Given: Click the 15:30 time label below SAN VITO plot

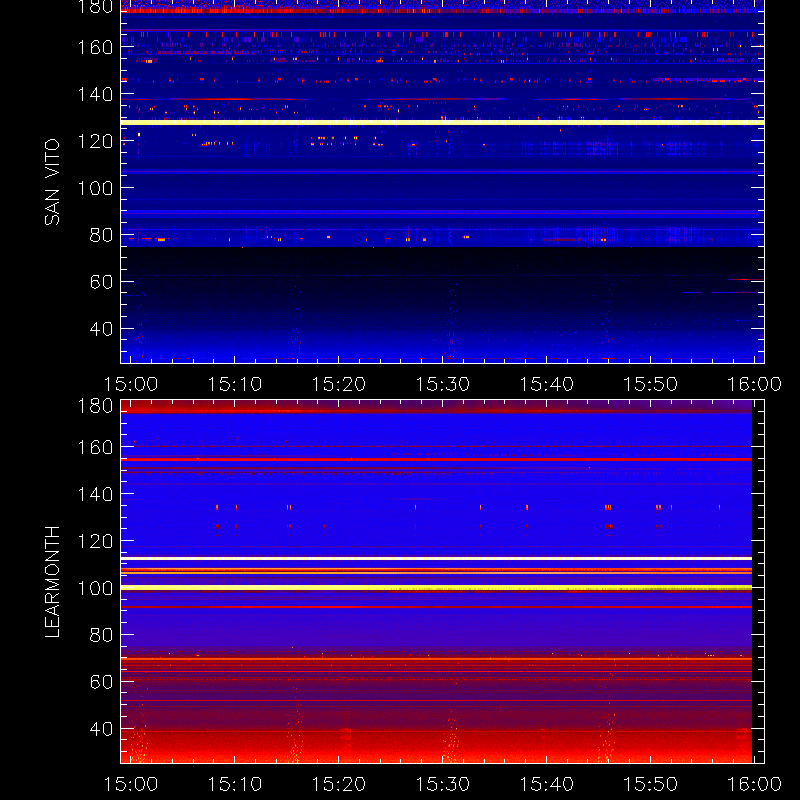Looking at the screenshot, I should tap(443, 384).
